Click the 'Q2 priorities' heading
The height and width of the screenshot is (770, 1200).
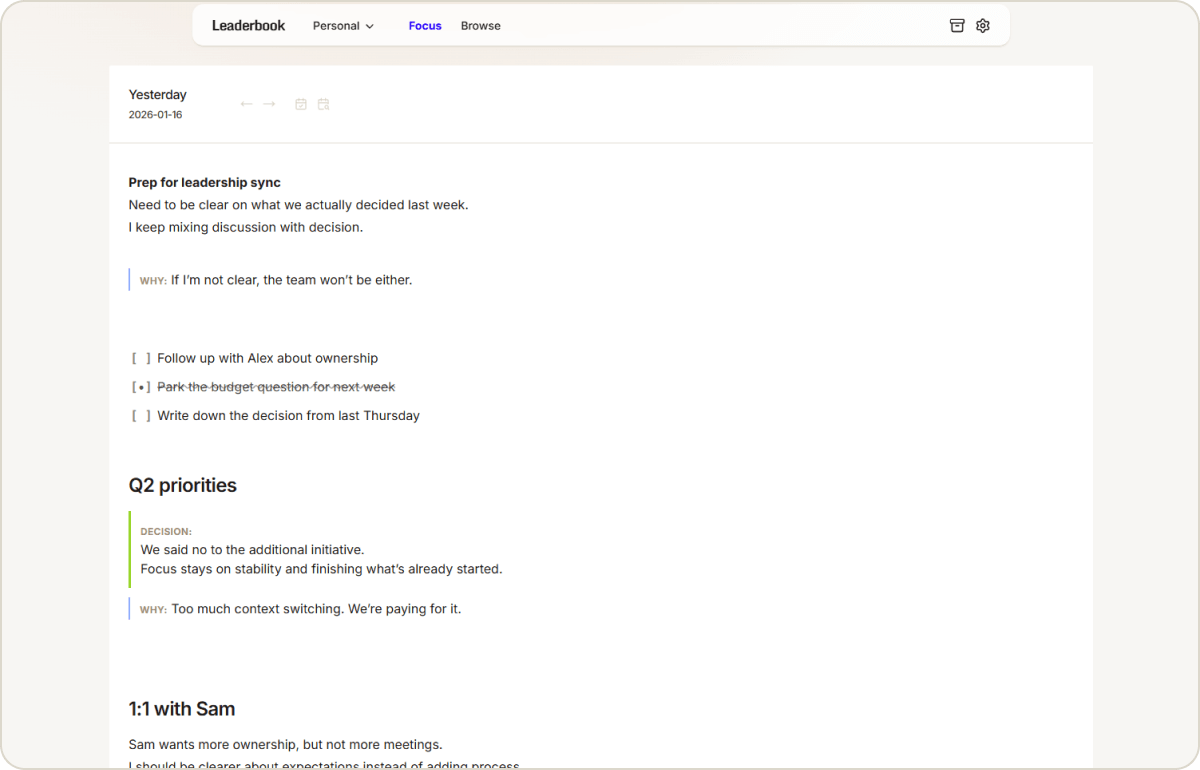pyautogui.click(x=183, y=486)
